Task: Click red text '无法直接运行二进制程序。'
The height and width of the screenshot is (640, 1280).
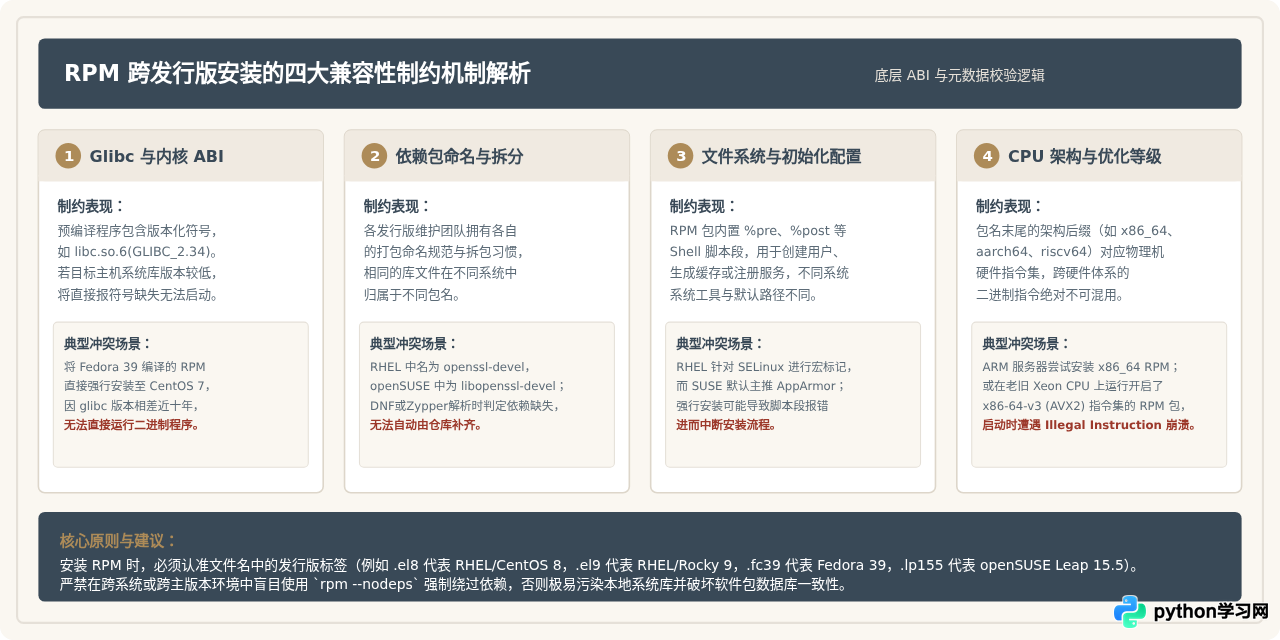Action: click(x=132, y=424)
